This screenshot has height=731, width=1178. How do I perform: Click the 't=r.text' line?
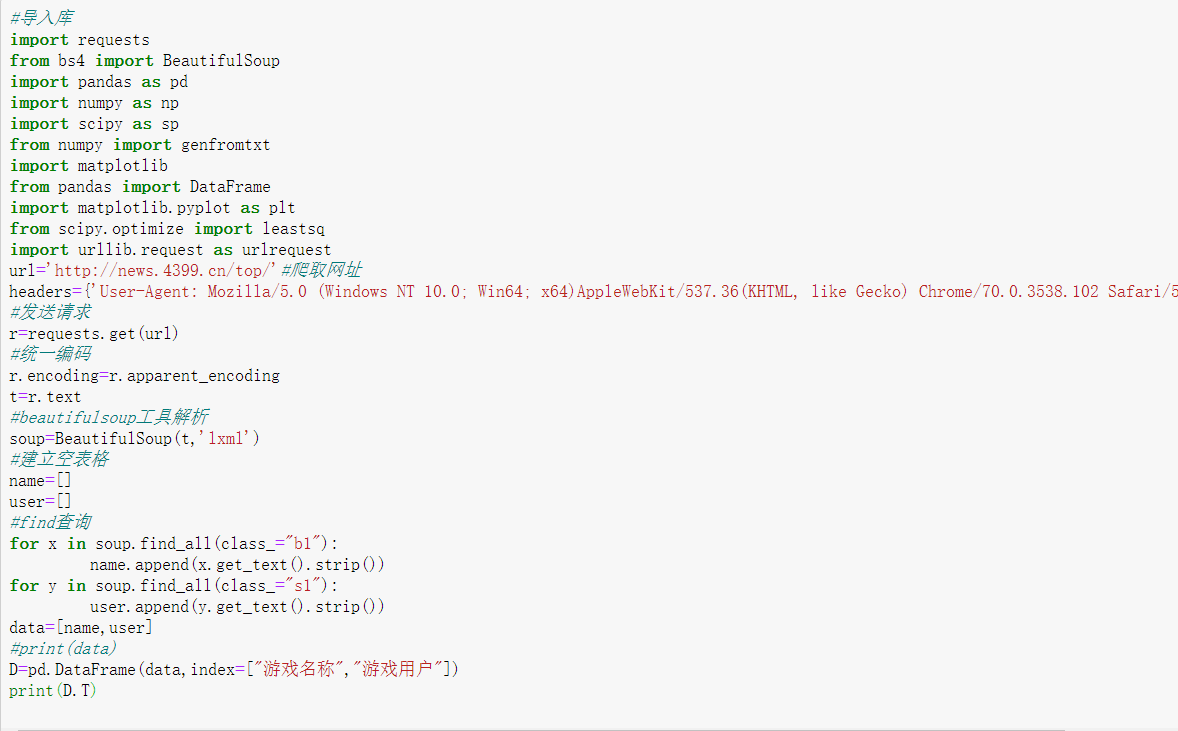pyautogui.click(x=45, y=397)
